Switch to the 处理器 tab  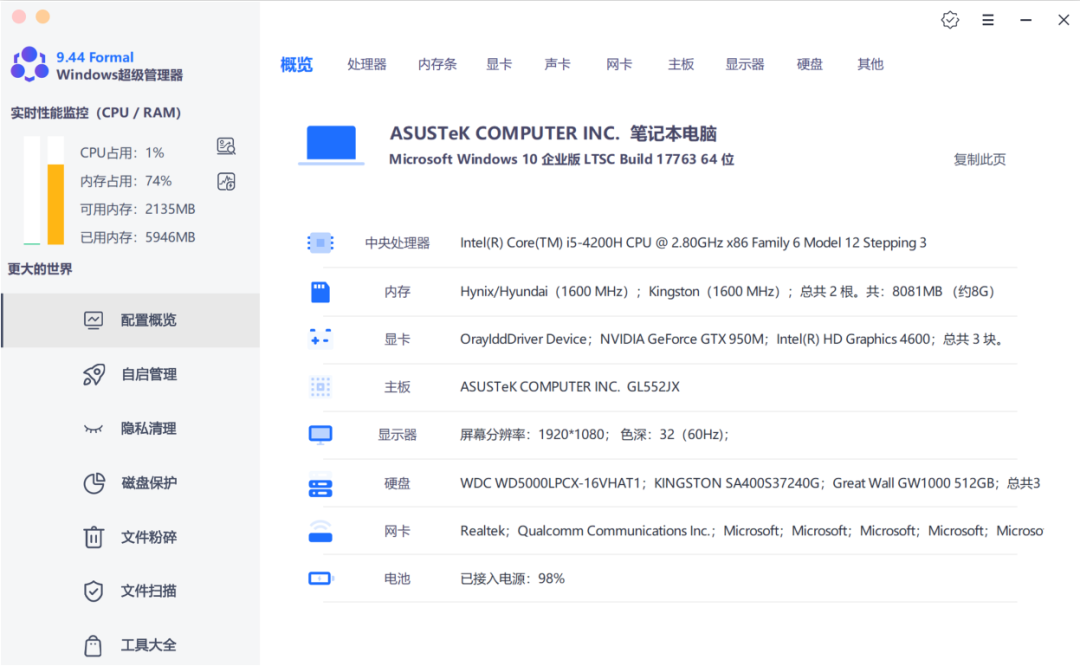[366, 64]
